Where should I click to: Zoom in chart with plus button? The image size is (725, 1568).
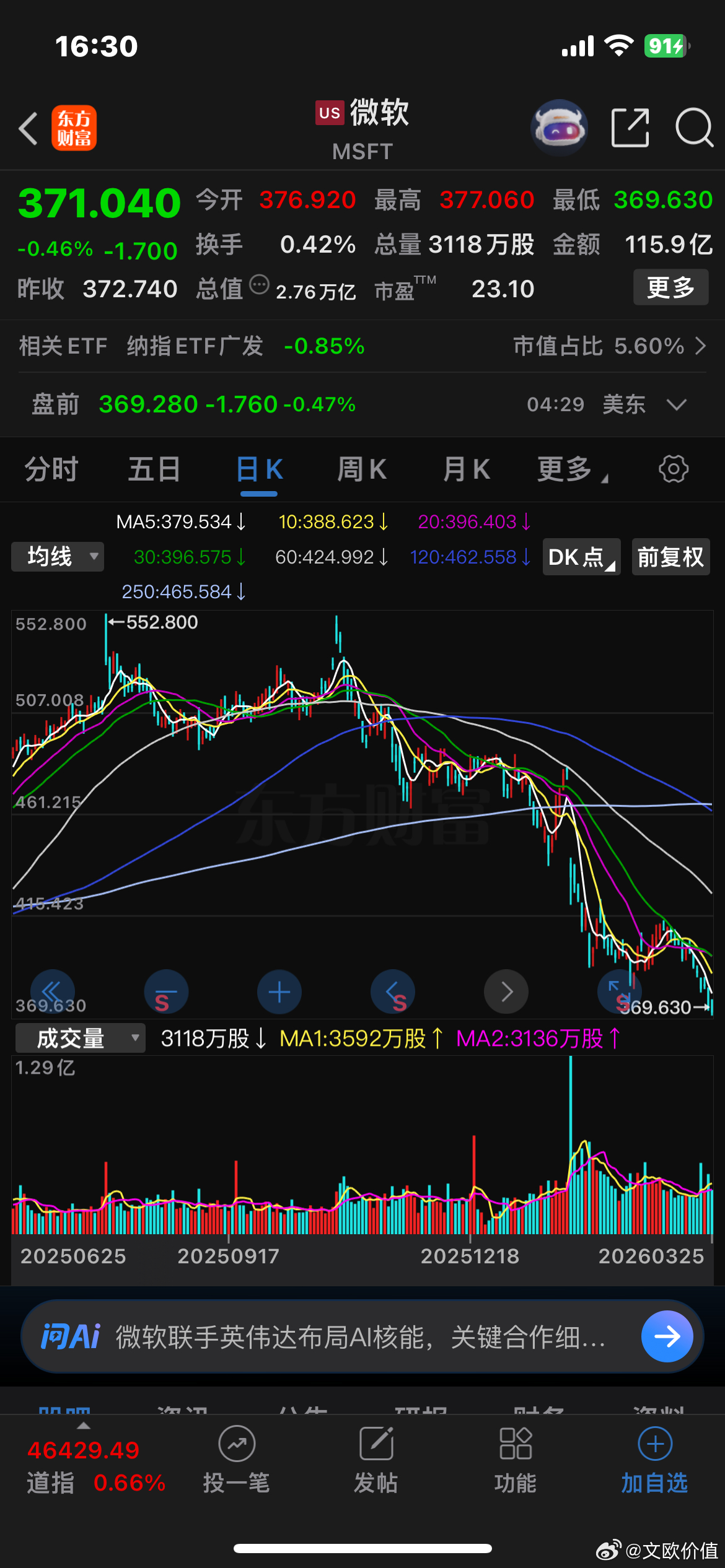[279, 991]
